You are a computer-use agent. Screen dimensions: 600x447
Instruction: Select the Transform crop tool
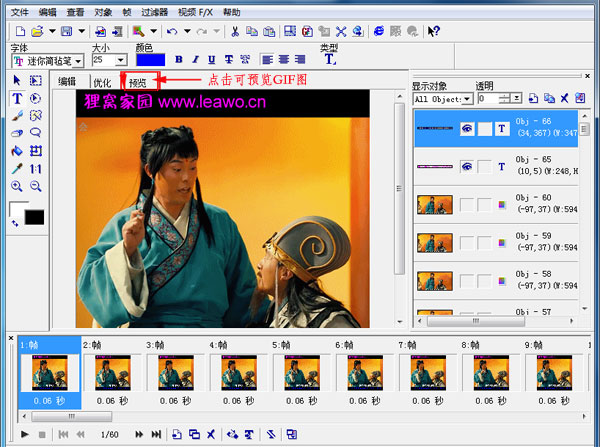(36, 151)
